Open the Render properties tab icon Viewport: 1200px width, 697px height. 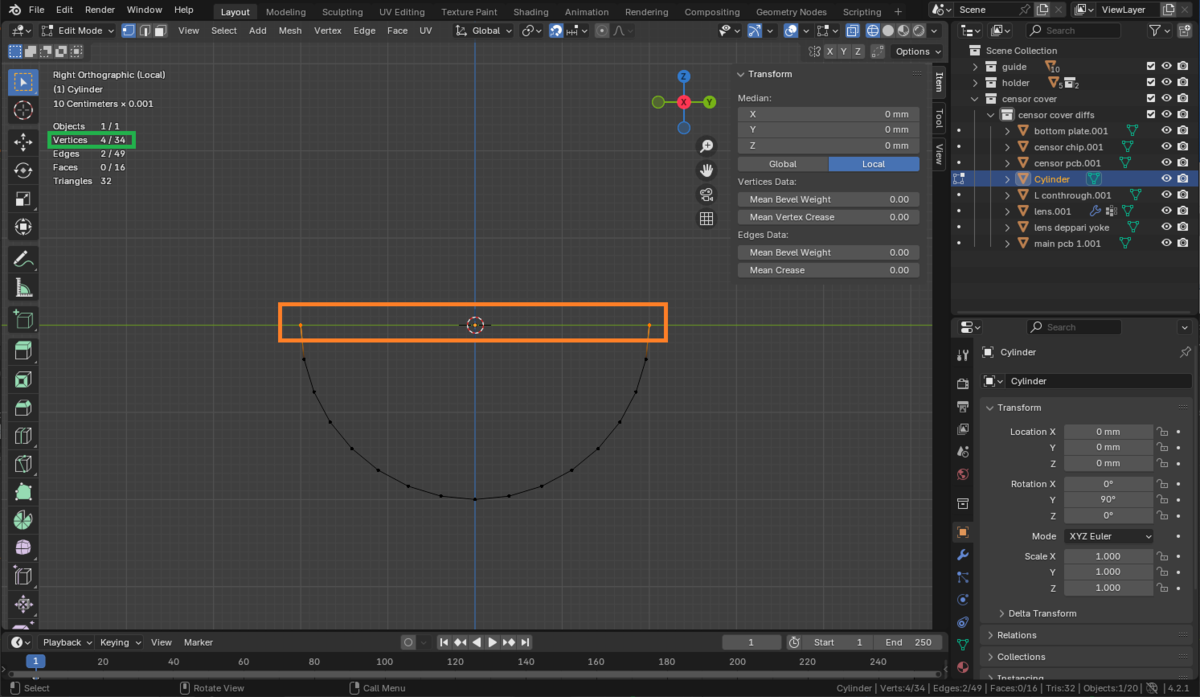(x=962, y=384)
